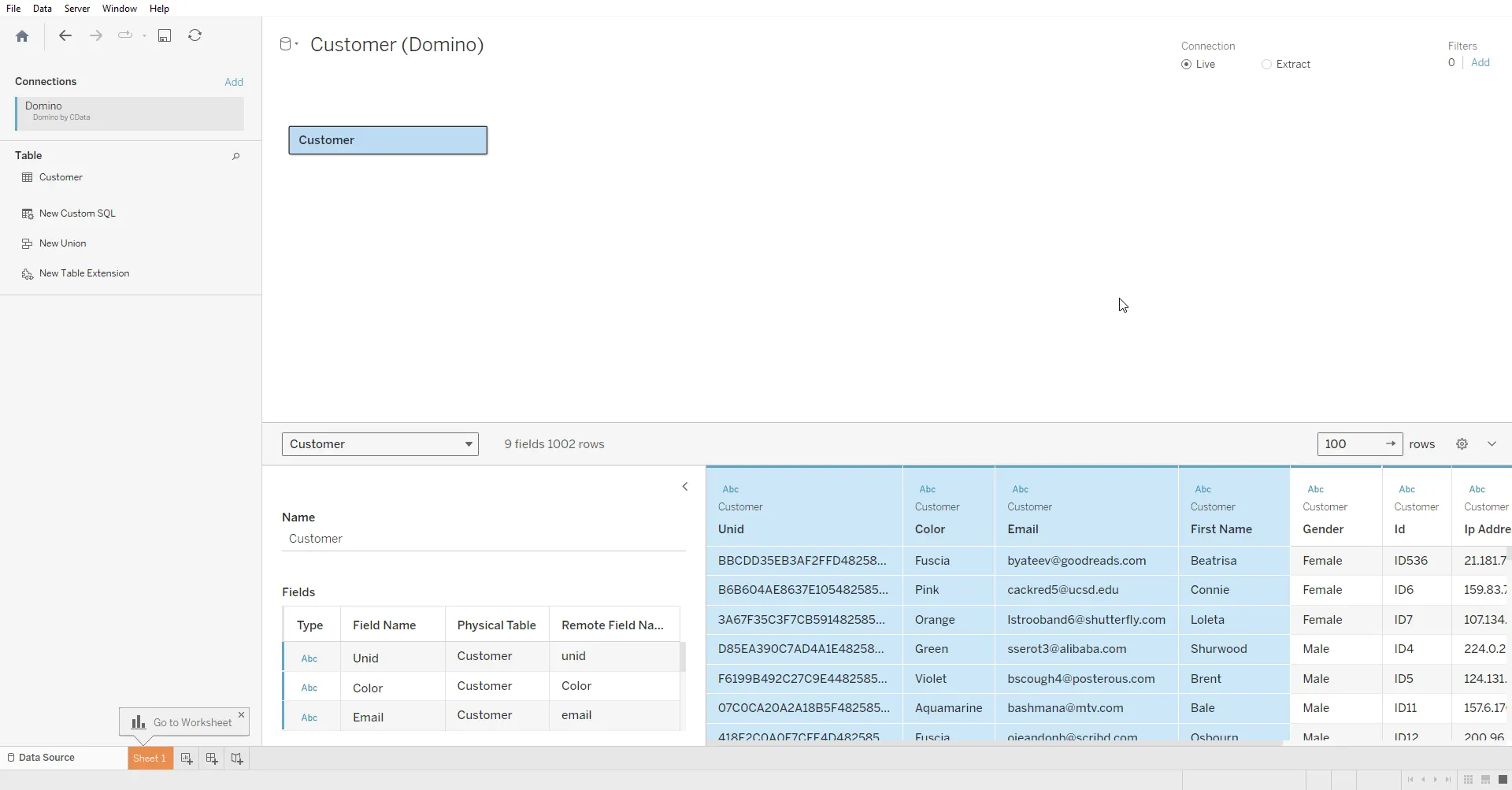
Task: Create a new story with the tab icon
Action: point(237,758)
